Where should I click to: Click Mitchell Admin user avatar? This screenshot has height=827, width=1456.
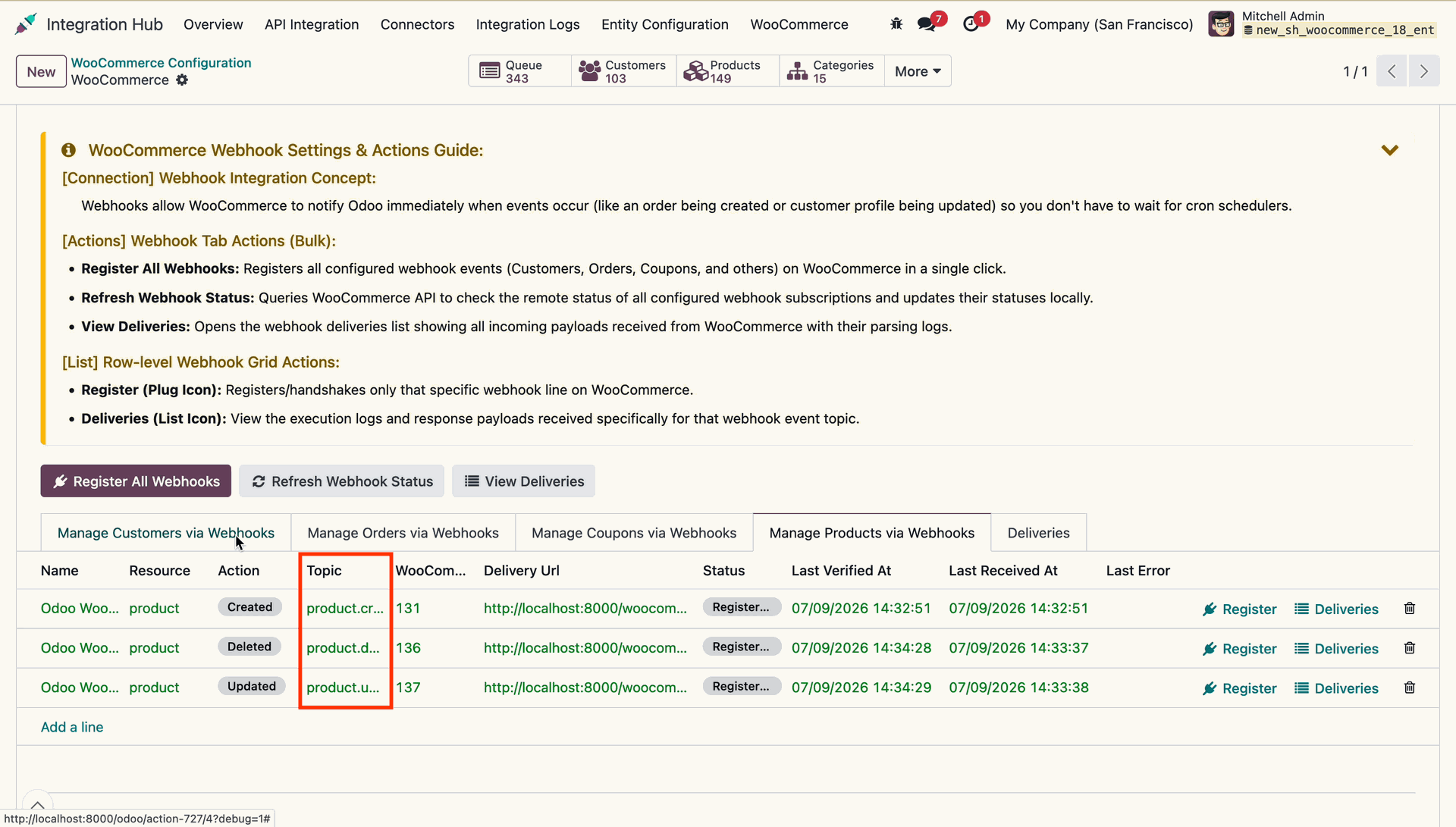coord(1221,24)
